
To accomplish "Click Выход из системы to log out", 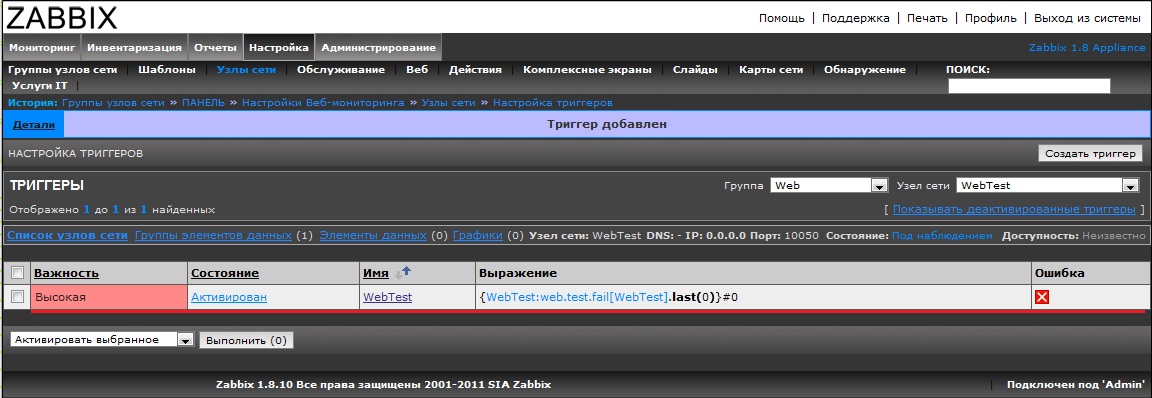I will click(1087, 18).
